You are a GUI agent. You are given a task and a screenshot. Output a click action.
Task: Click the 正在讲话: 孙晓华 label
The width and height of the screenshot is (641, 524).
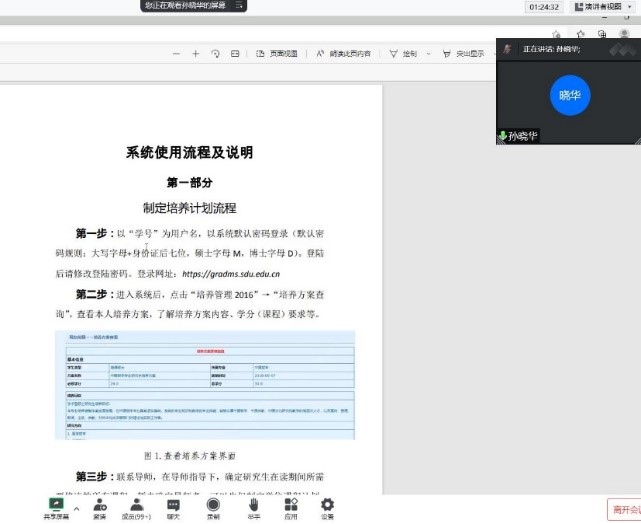pos(551,49)
